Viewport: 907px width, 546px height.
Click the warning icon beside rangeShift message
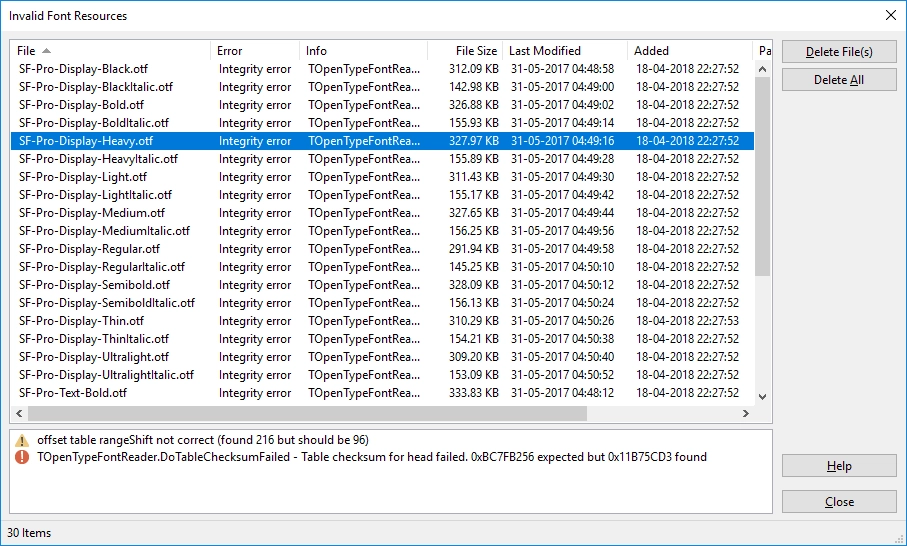pyautogui.click(x=22, y=440)
